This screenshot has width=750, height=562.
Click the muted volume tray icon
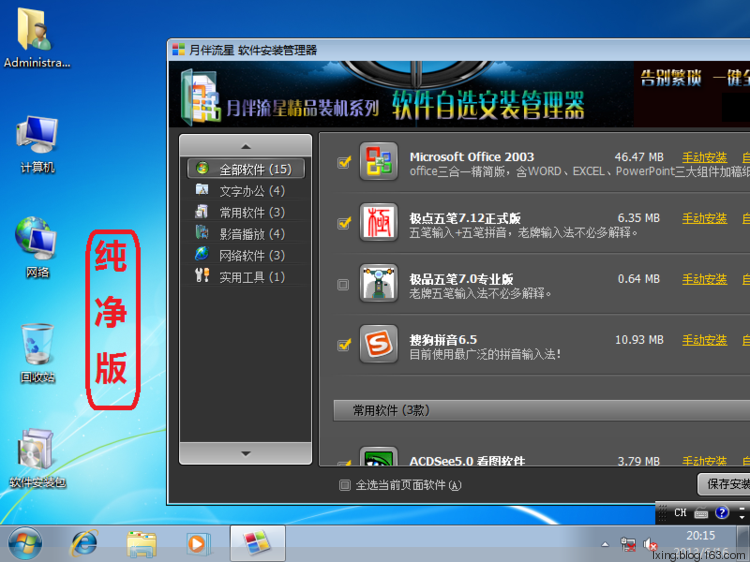tap(650, 544)
